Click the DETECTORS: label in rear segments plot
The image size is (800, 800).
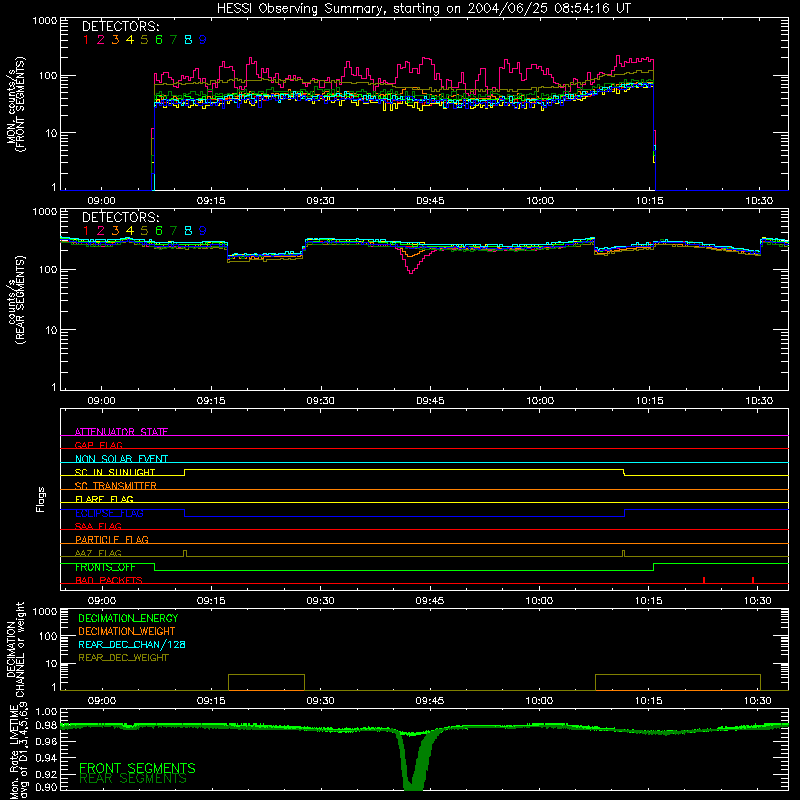pyautogui.click(x=120, y=218)
